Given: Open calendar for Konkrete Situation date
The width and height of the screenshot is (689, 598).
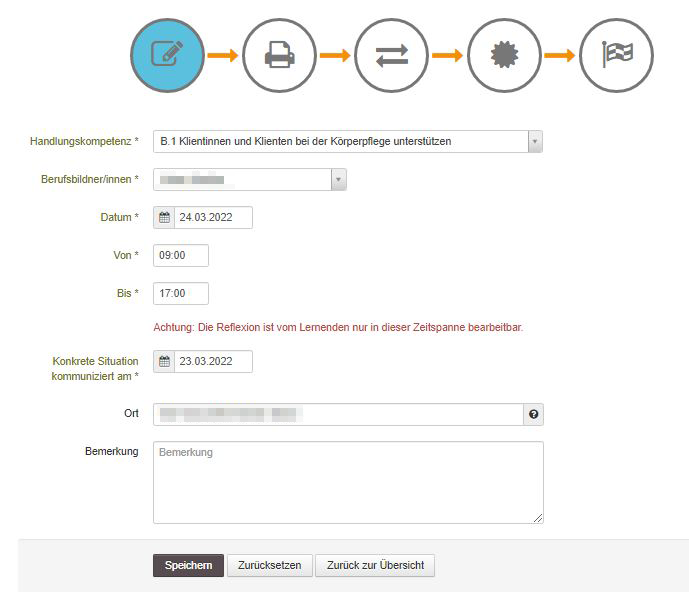Looking at the screenshot, I should tap(165, 362).
